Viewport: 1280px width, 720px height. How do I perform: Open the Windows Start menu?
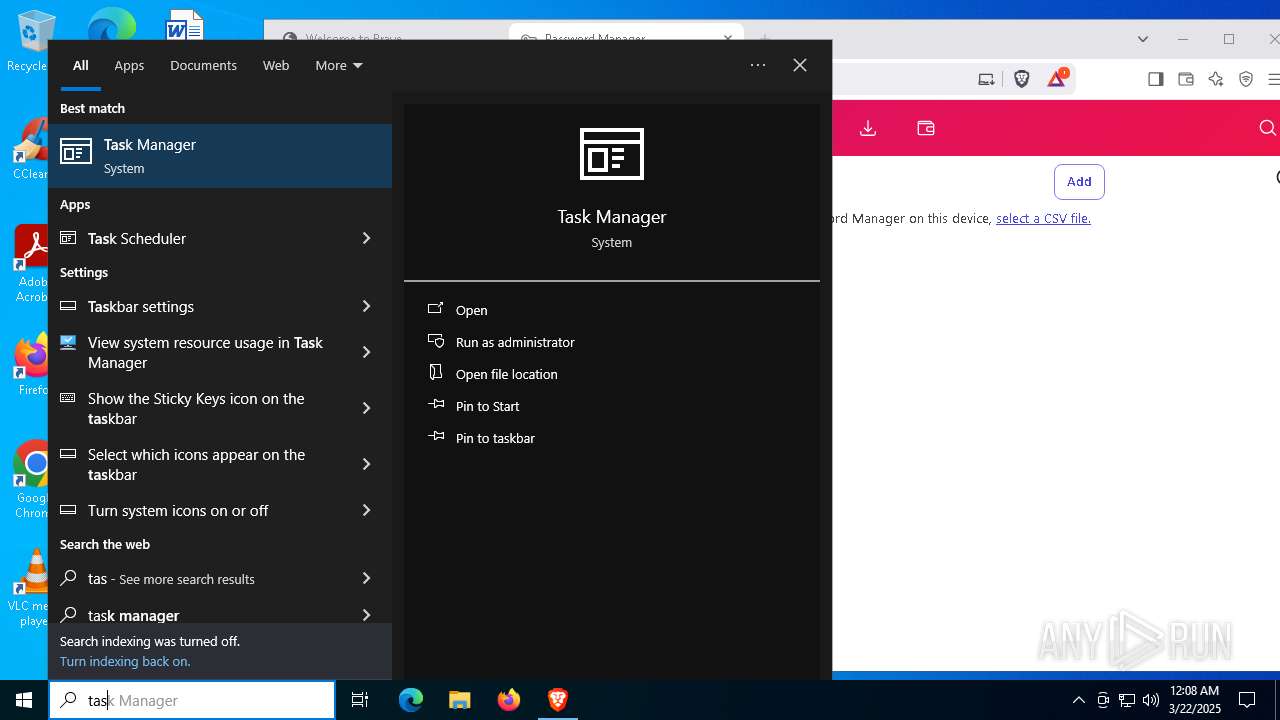point(24,700)
